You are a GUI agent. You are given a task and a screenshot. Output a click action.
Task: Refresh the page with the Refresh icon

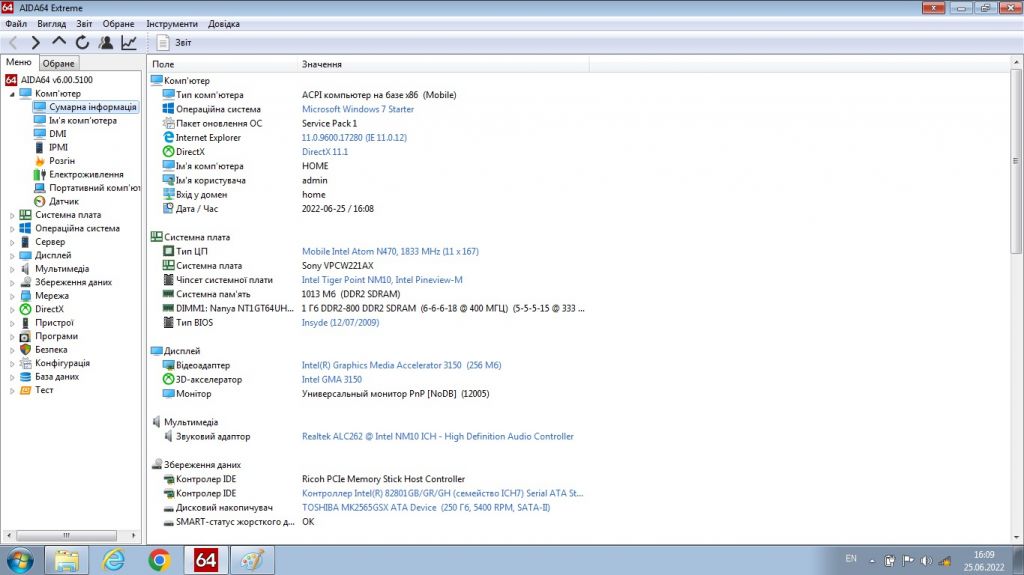tap(82, 43)
